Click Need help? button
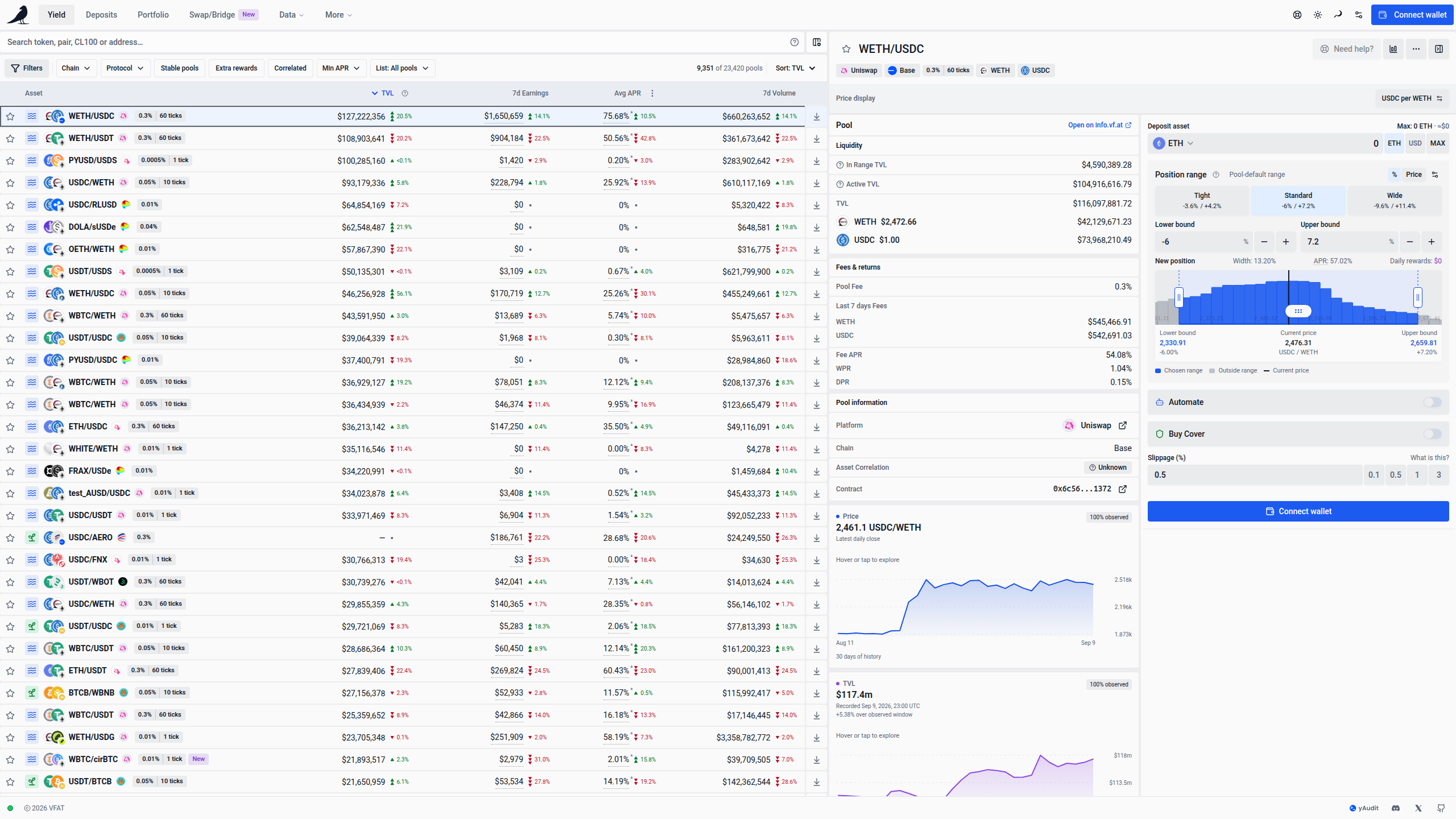Viewport: 1456px width, 819px height. (1347, 49)
